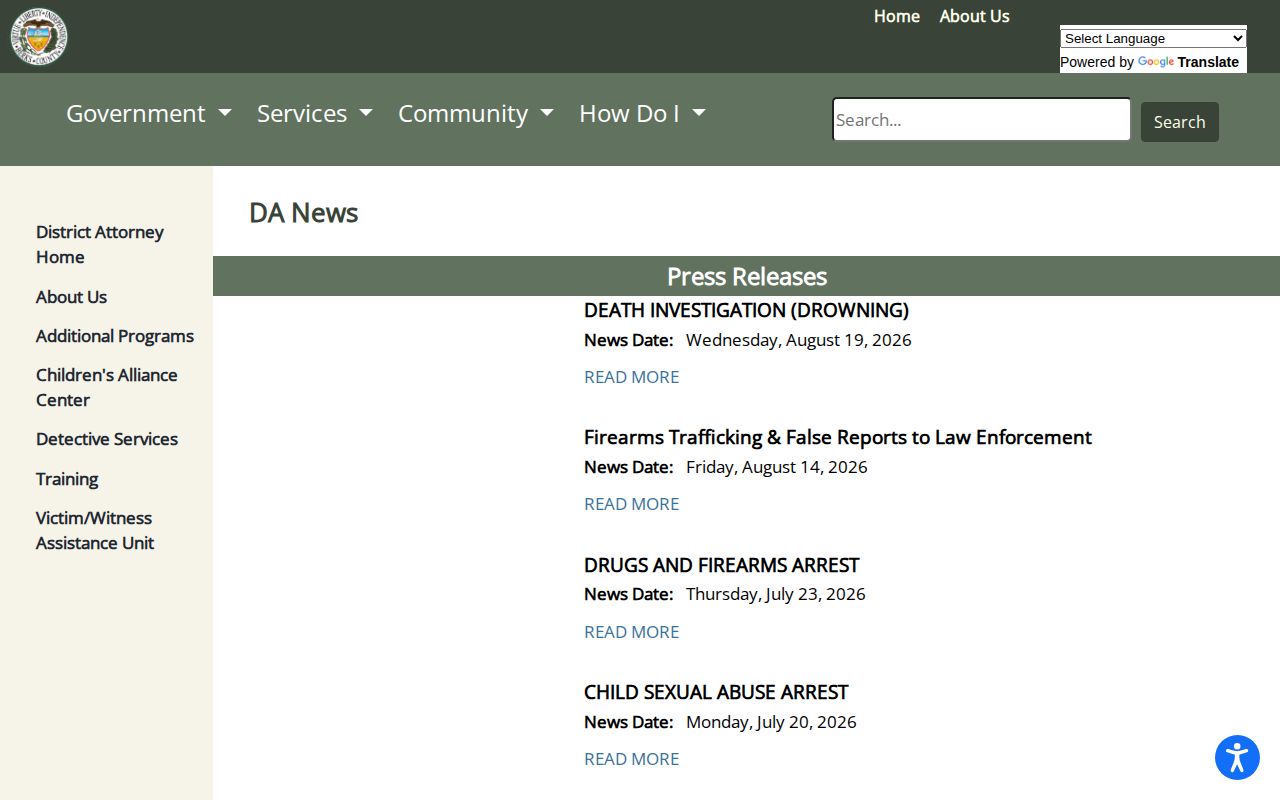Read more on Death Investigation (Drowning)
This screenshot has width=1280, height=800.
coord(631,377)
